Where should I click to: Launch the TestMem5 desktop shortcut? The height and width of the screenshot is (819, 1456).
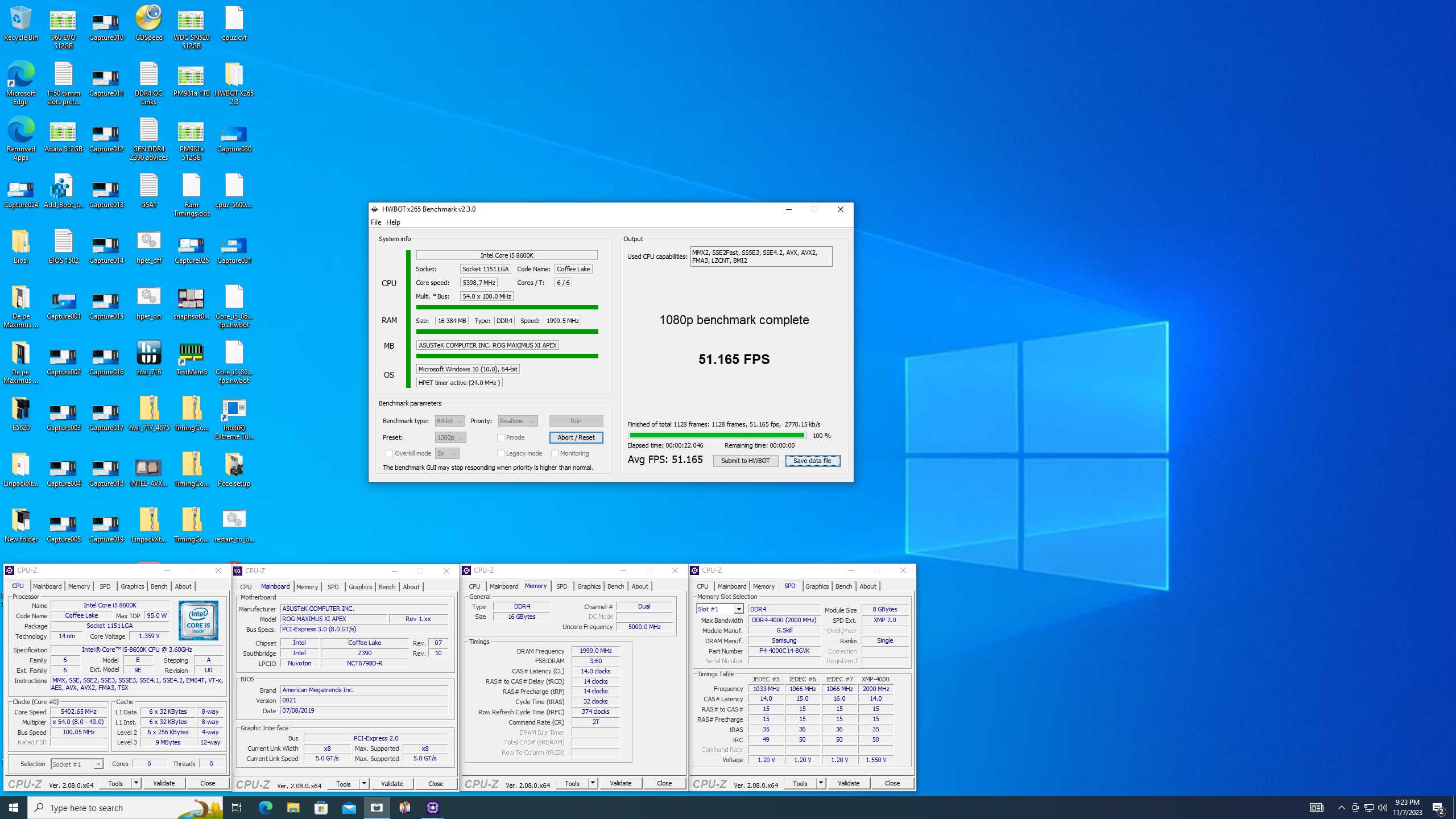pyautogui.click(x=191, y=358)
